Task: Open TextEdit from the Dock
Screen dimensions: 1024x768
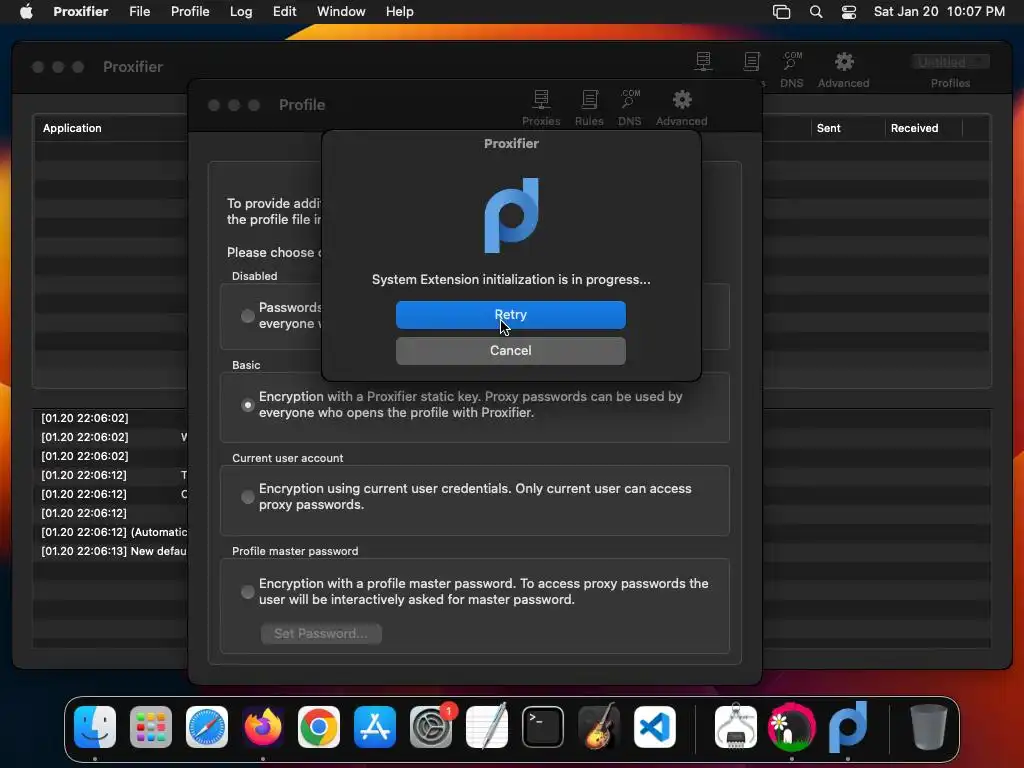Action: tap(487, 727)
